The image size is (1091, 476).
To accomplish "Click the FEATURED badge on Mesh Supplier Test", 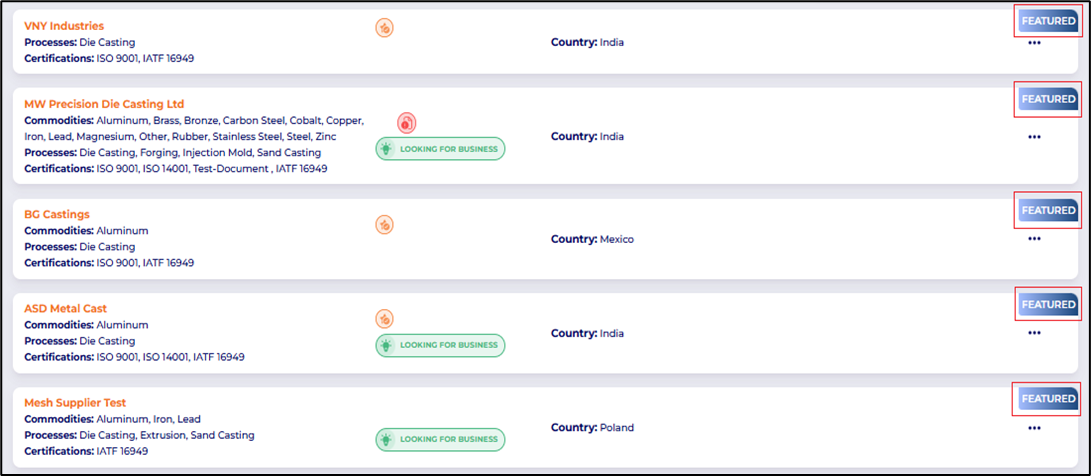I will tap(1048, 399).
